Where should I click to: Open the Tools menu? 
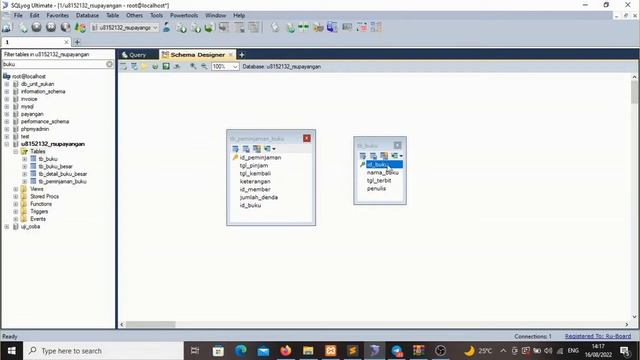pyautogui.click(x=156, y=15)
